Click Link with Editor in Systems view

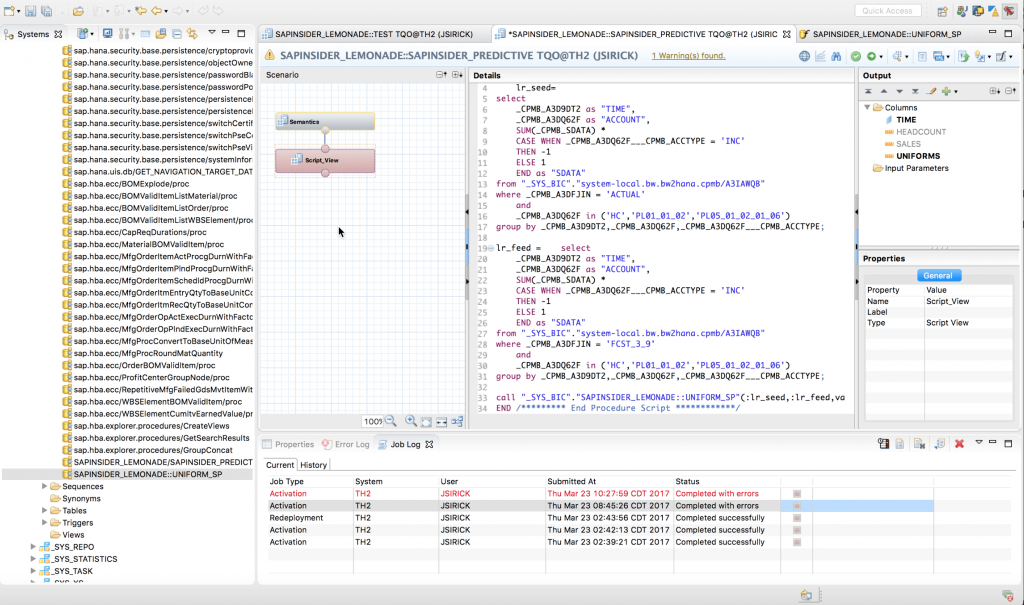pyautogui.click(x=192, y=33)
